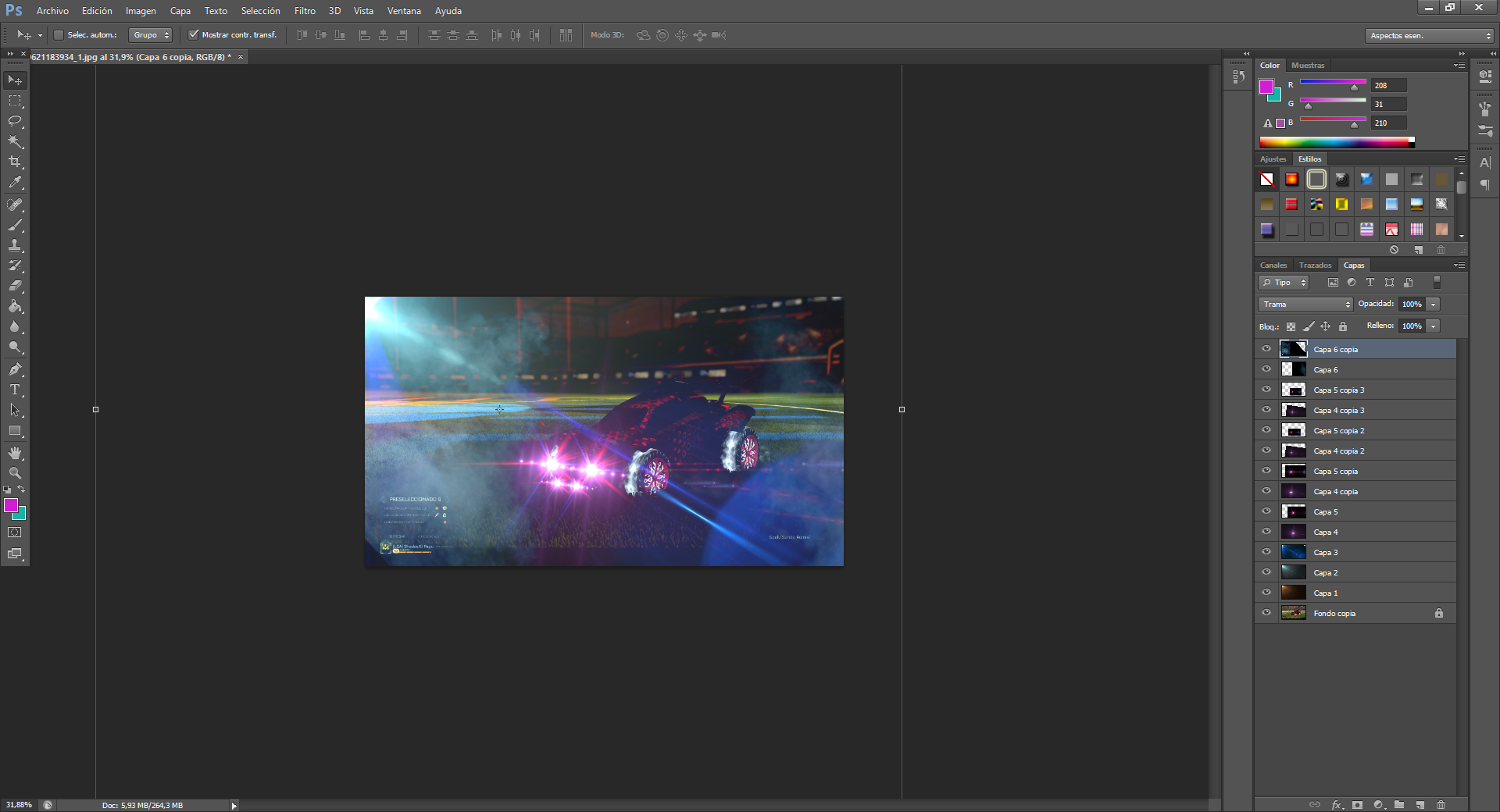Select the Dodge tool
The height and width of the screenshot is (812, 1500).
[x=15, y=347]
